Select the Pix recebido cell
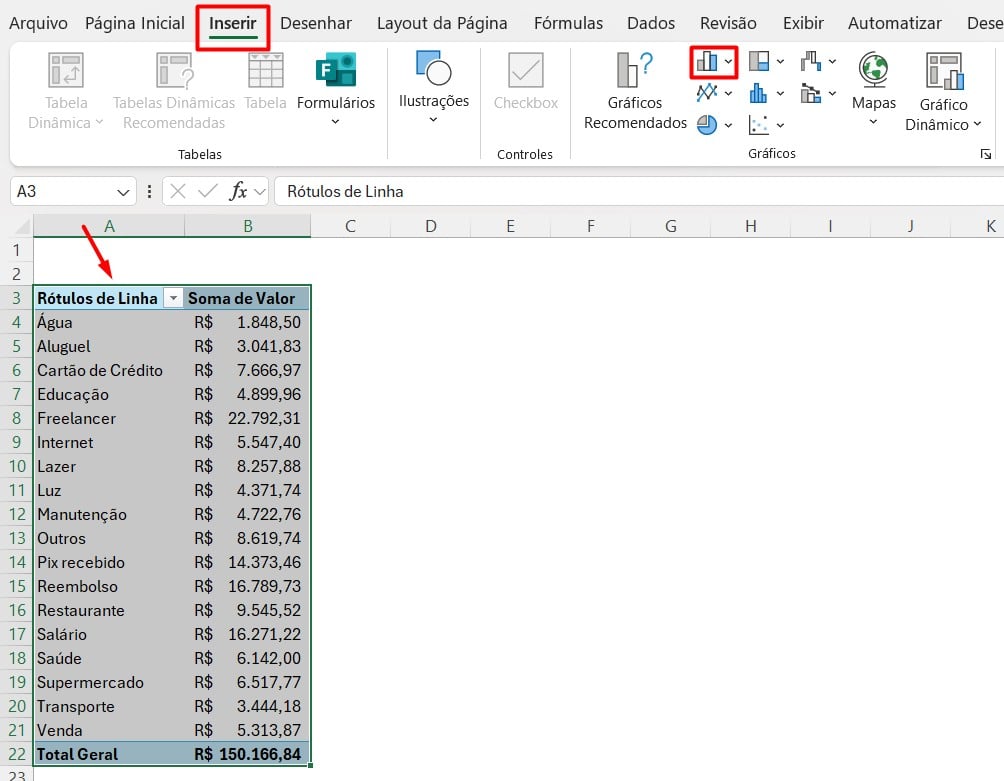This screenshot has height=781, width=1004. click(x=109, y=562)
